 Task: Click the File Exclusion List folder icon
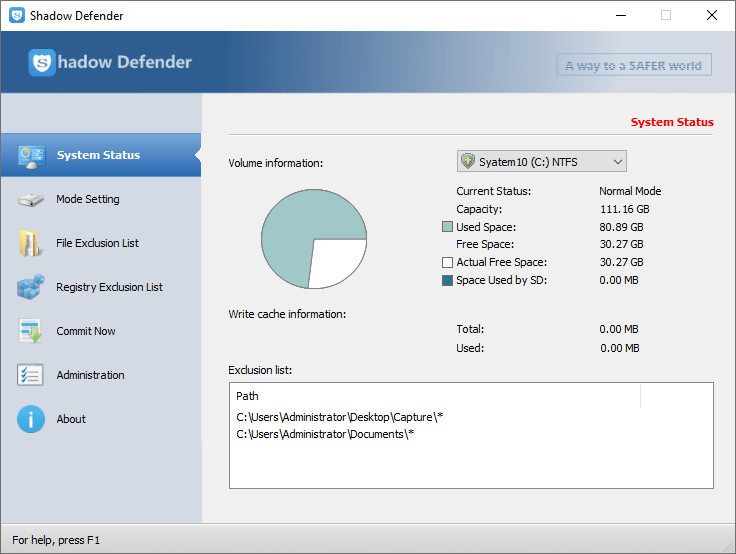[x=31, y=243]
